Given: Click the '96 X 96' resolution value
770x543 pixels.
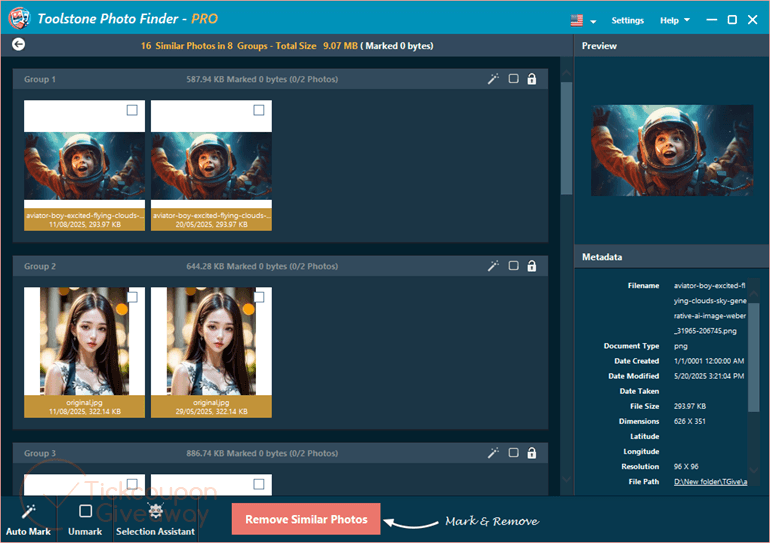Looking at the screenshot, I should 686,466.
